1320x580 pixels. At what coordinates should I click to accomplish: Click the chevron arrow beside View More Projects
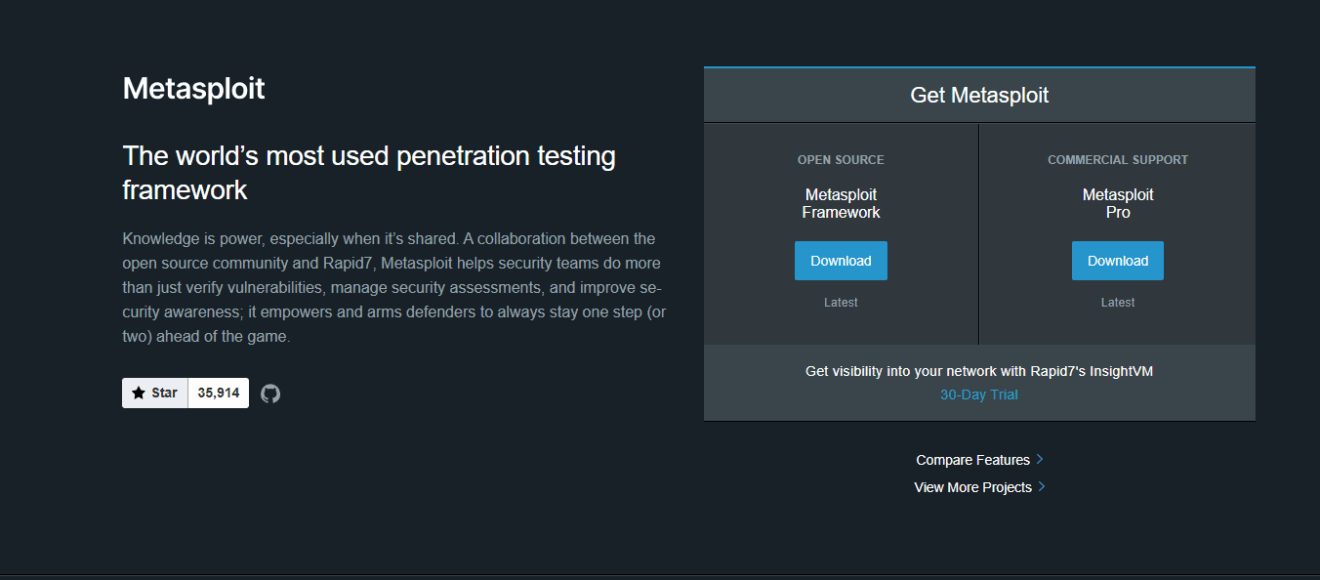click(1041, 487)
